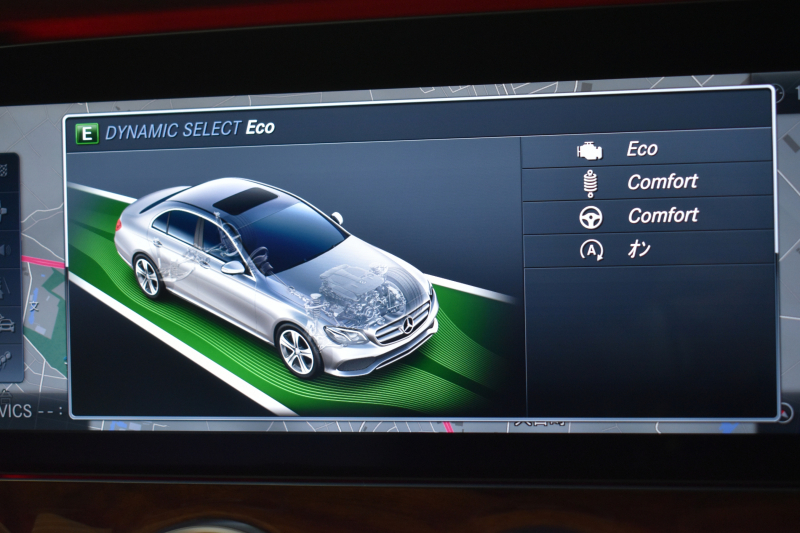Screen dimensions: 800x533
Task: Tap the speaker icon in left sidebar
Action: [x=4, y=249]
